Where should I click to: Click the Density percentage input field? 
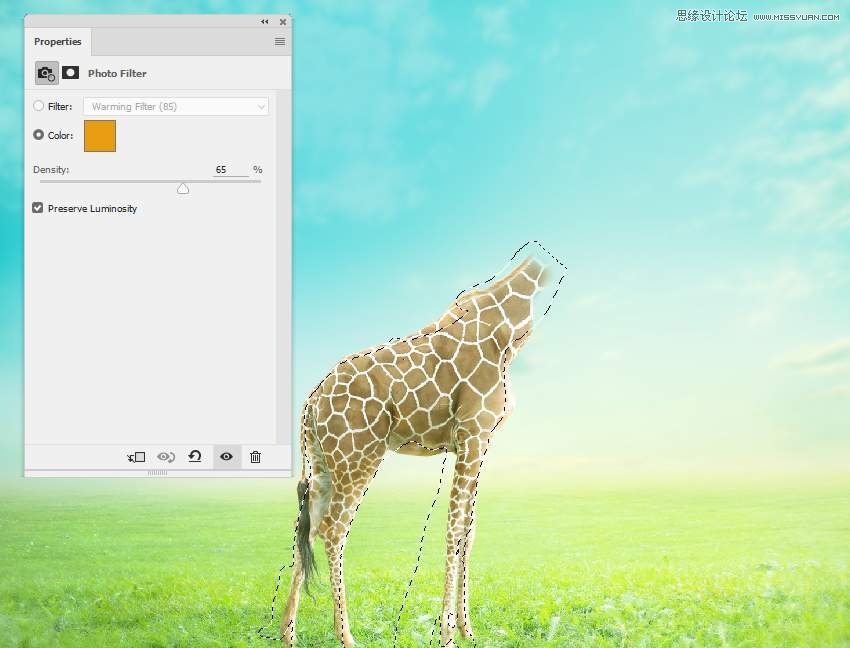(230, 170)
